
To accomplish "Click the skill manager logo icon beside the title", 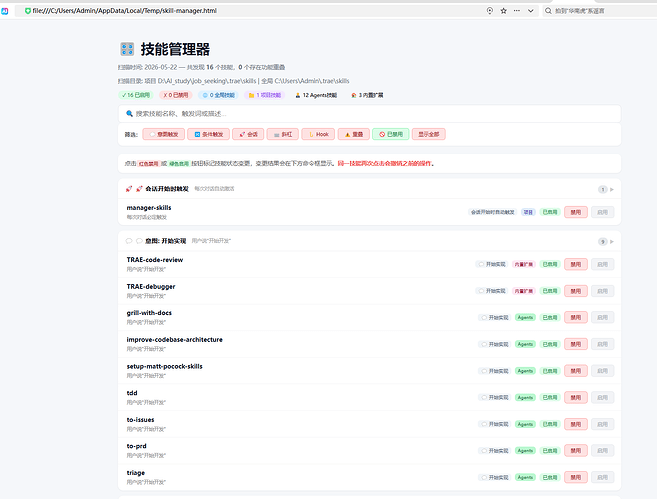I will (127, 49).
